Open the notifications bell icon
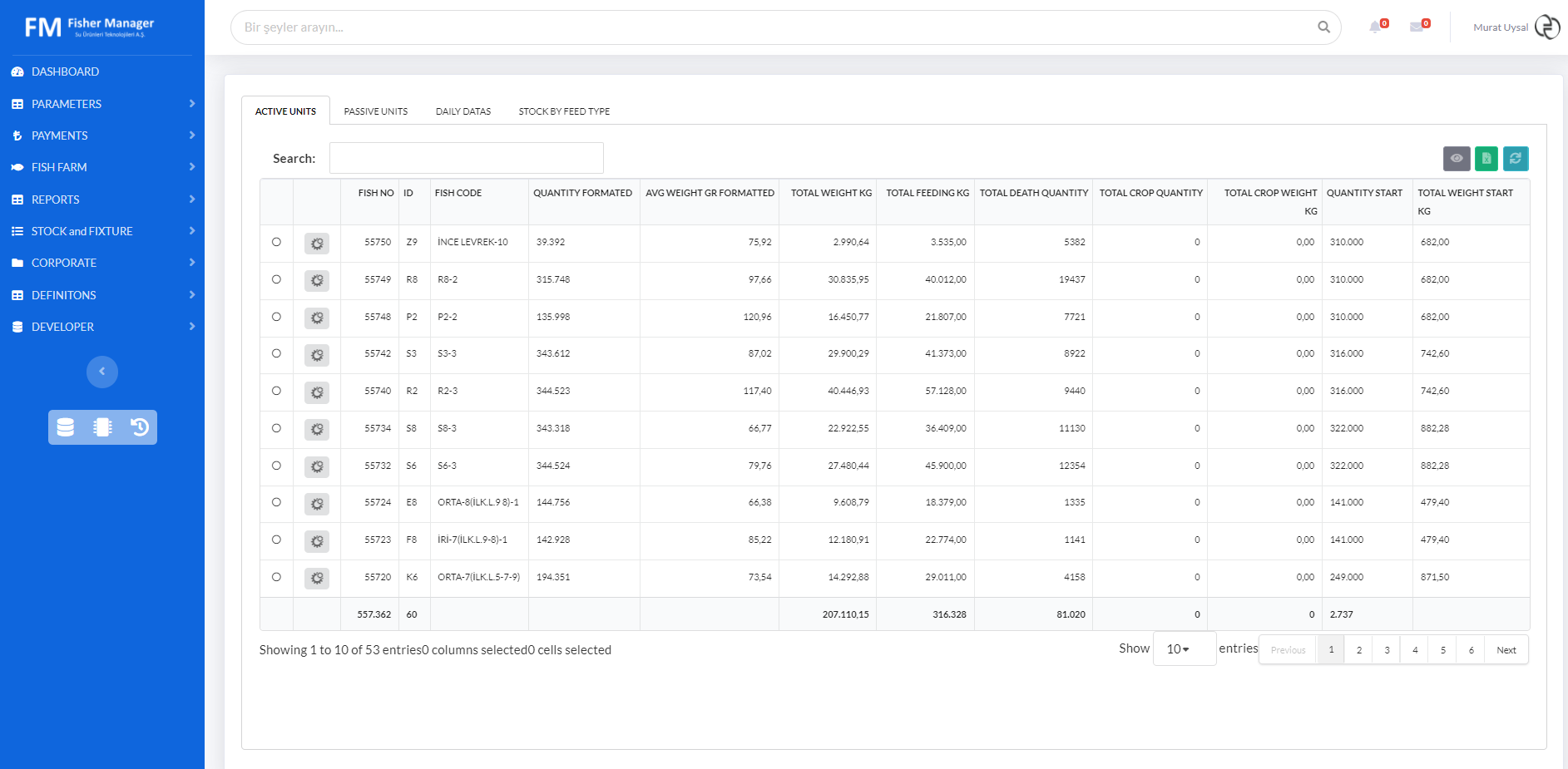 pyautogui.click(x=1375, y=27)
